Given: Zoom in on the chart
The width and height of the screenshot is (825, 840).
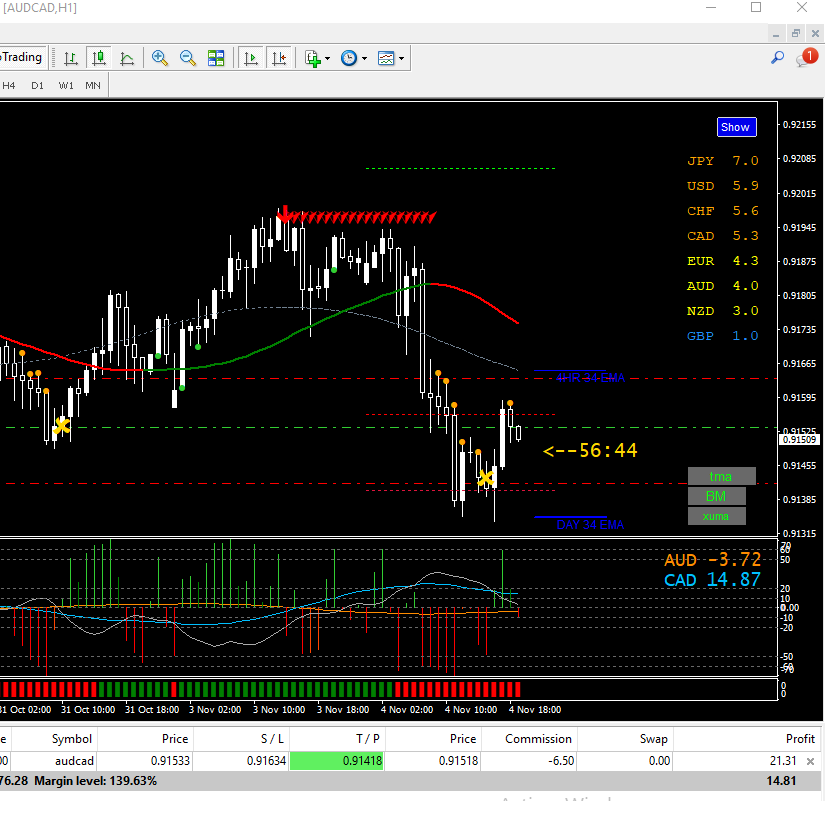Looking at the screenshot, I should pos(160,58).
